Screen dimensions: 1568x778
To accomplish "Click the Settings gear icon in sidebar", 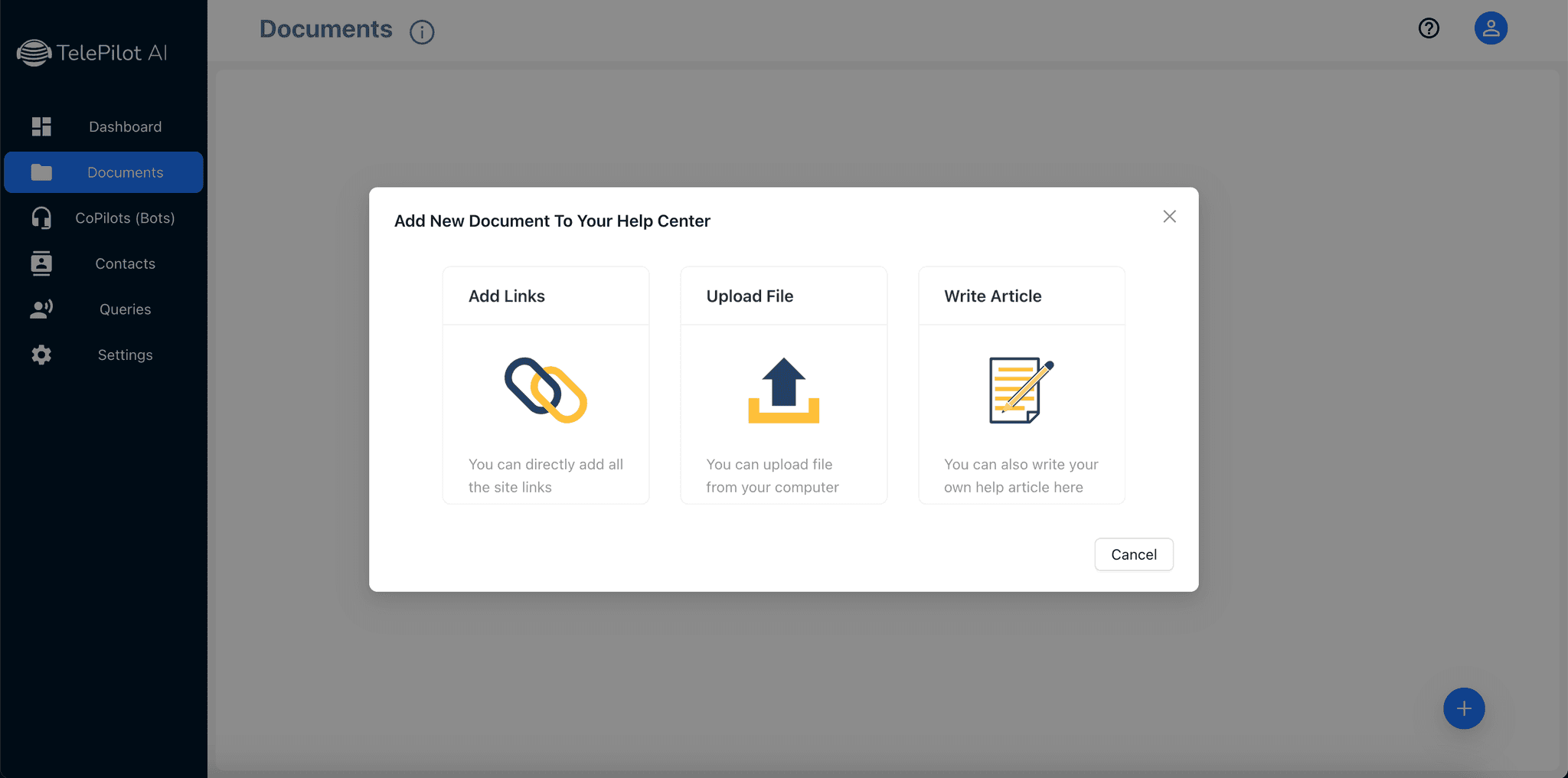I will click(41, 355).
